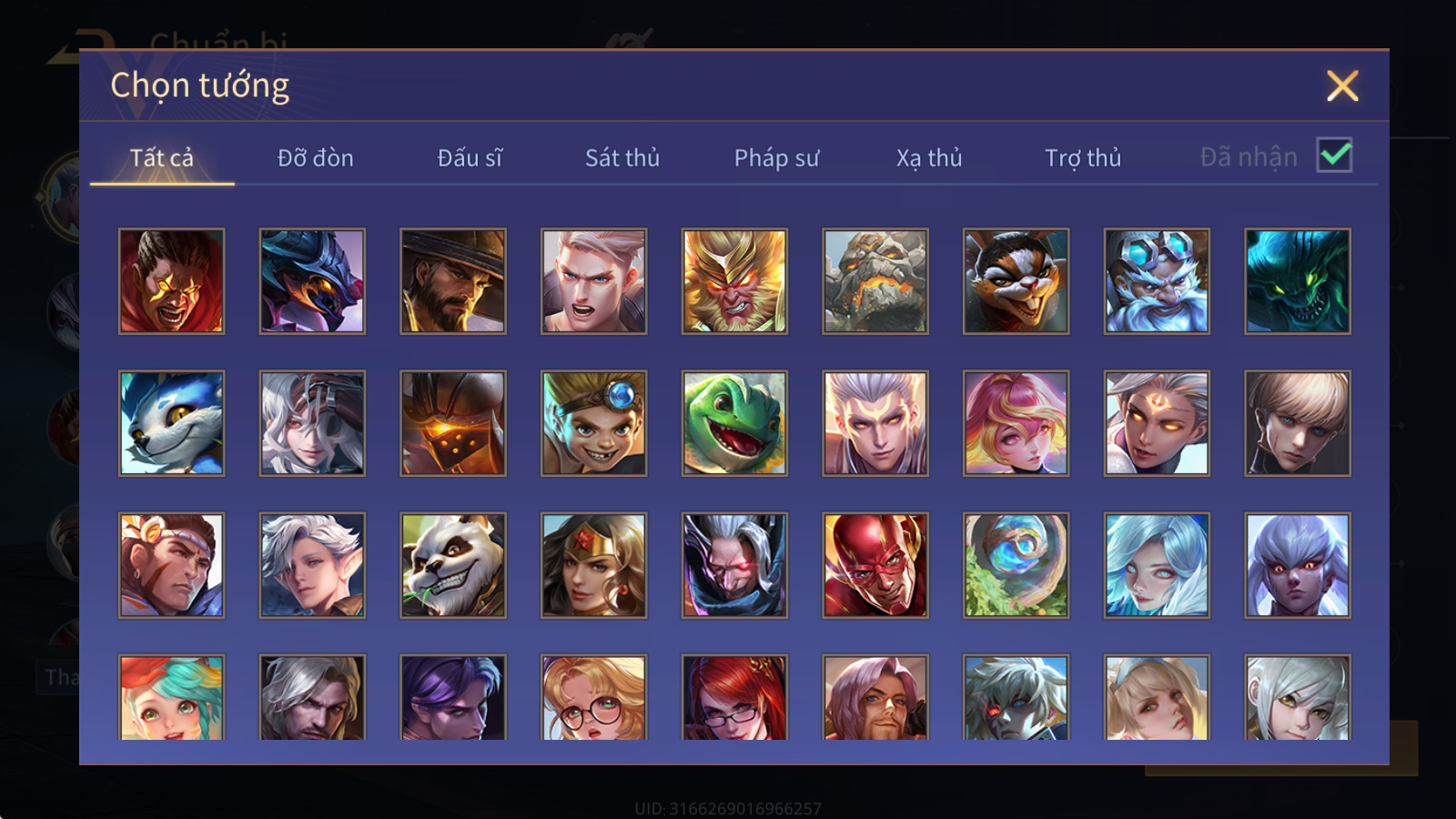The width and height of the screenshot is (1456, 819).
Task: Select the panda hero portrait
Action: coord(453,565)
